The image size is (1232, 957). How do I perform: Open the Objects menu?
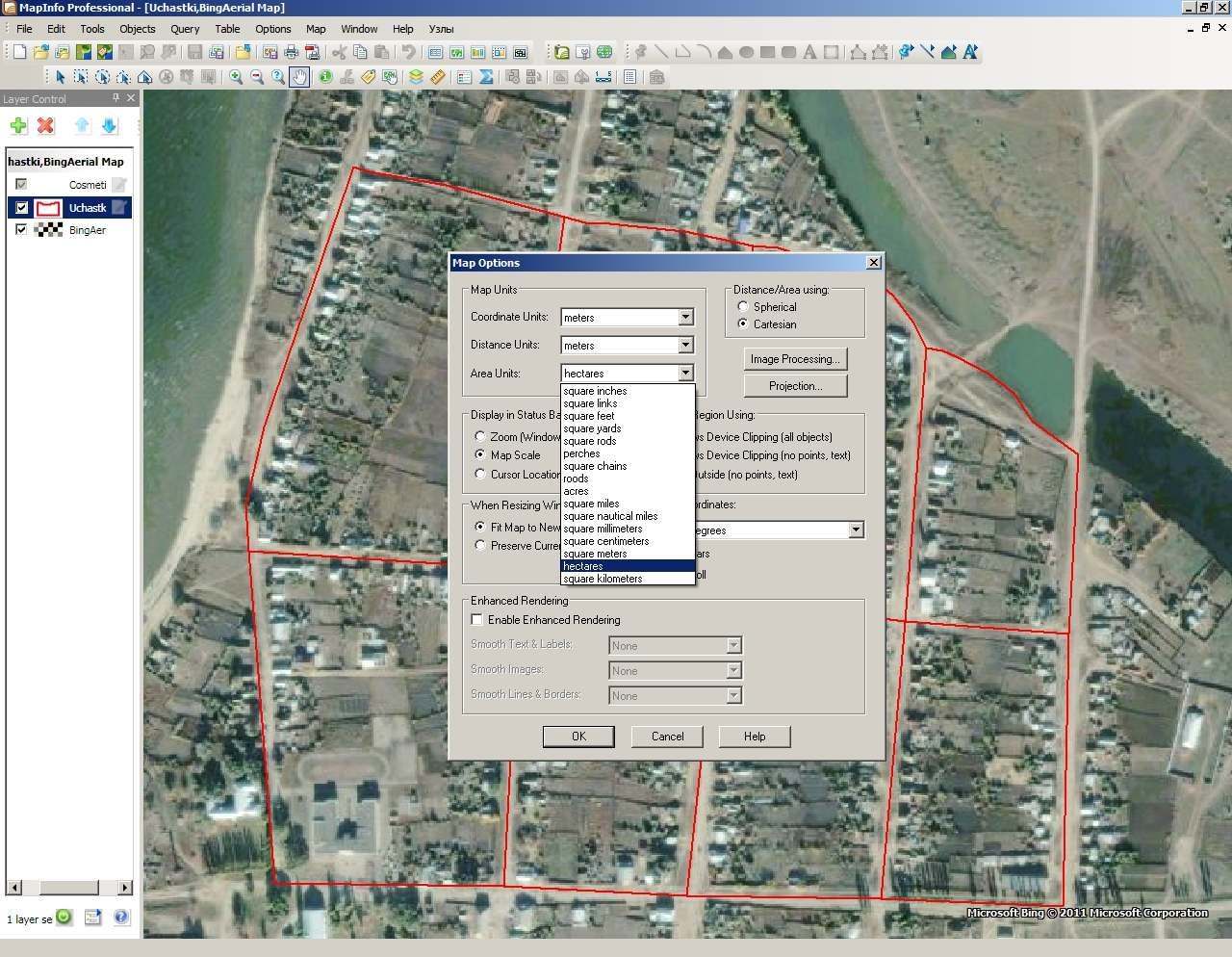138,29
